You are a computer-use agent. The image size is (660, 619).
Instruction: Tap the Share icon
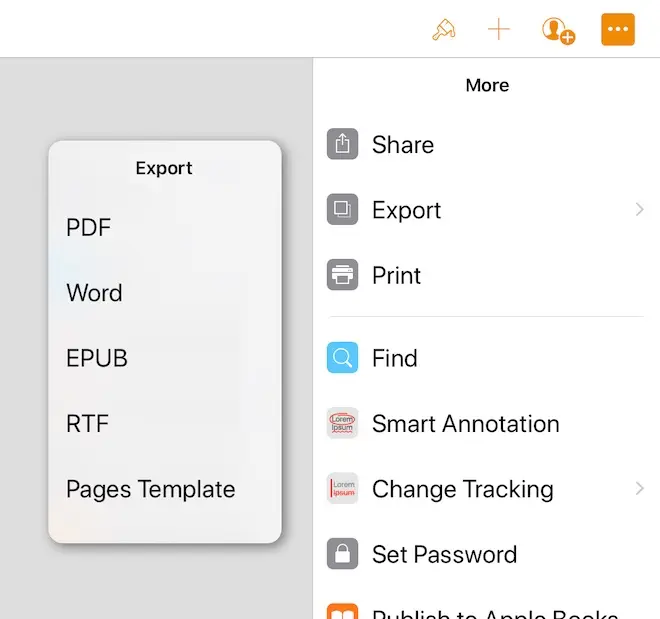[342, 144]
